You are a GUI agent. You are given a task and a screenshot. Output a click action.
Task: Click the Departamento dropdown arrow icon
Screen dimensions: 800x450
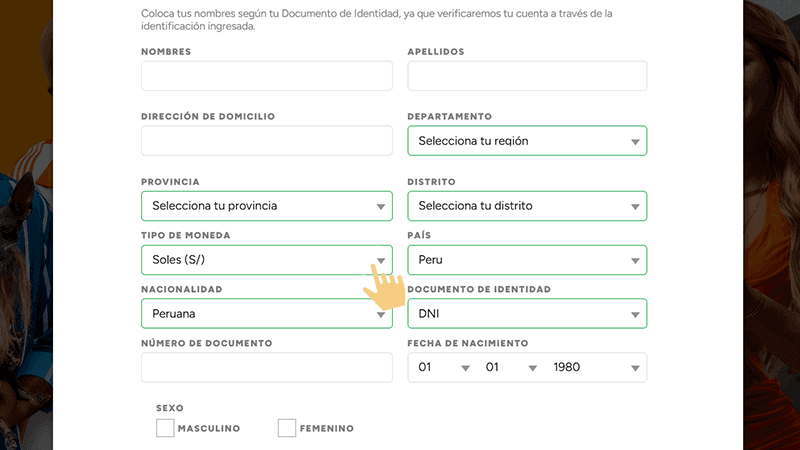[x=635, y=142]
